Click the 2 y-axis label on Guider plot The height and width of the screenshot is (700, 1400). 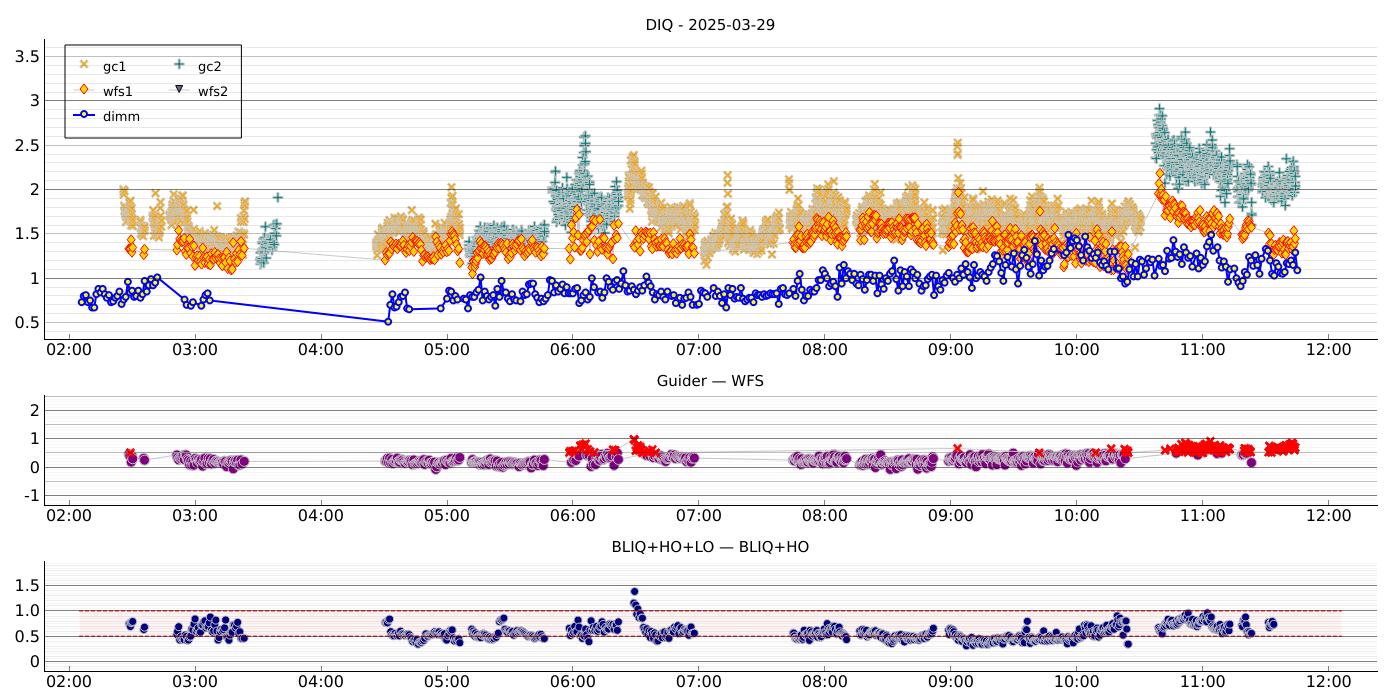click(x=34, y=410)
